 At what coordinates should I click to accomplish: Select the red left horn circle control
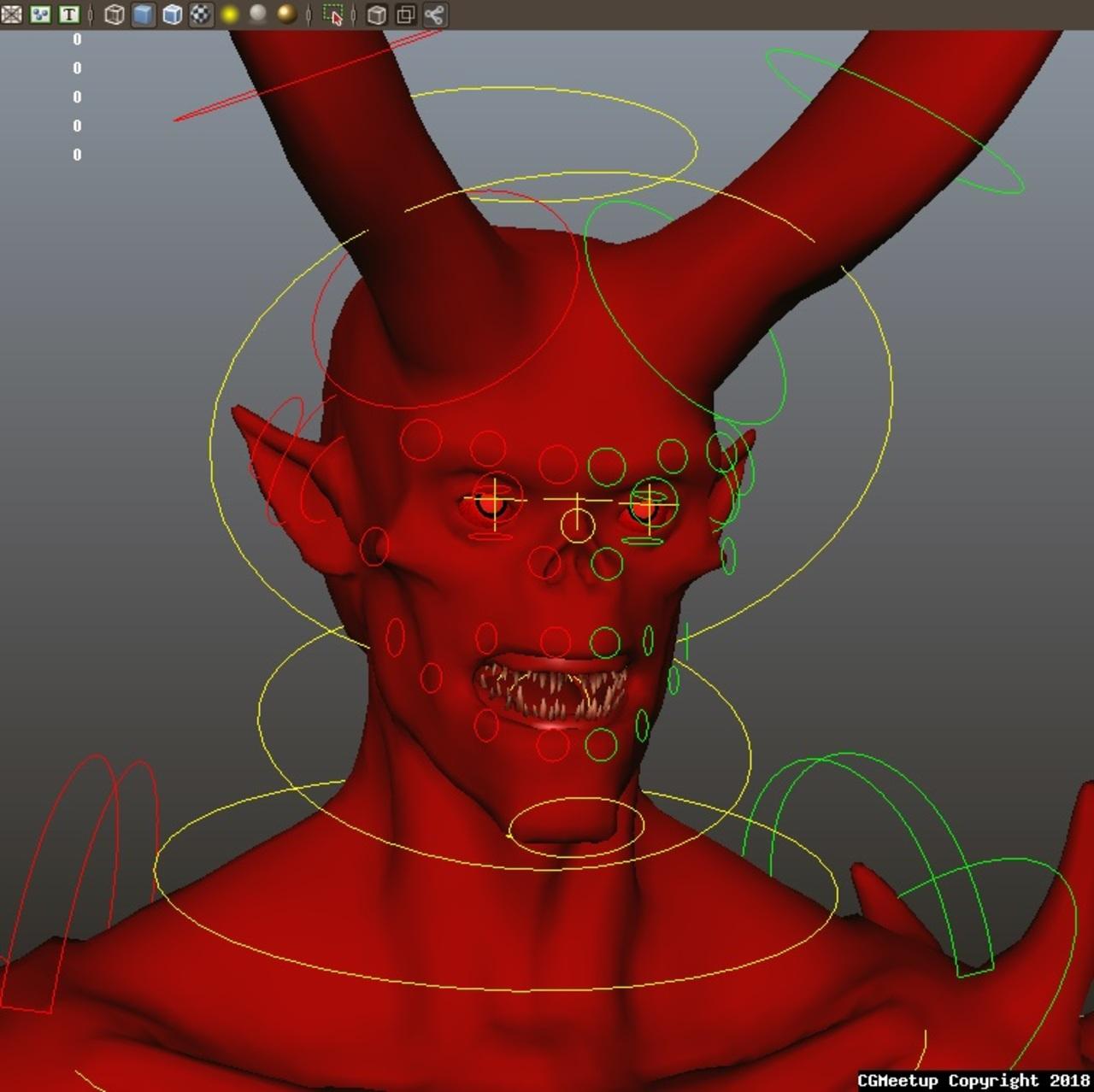pyautogui.click(x=446, y=298)
